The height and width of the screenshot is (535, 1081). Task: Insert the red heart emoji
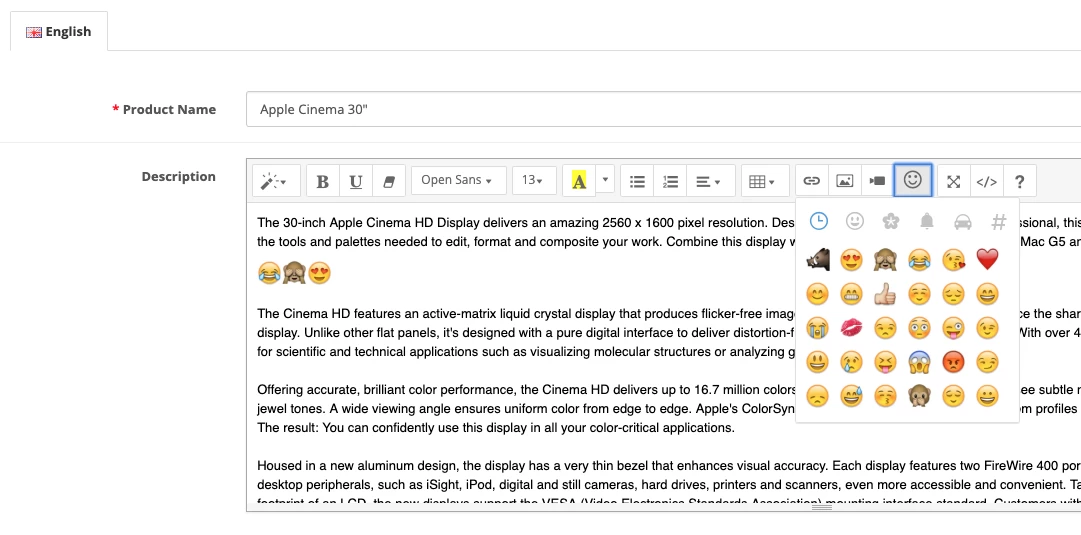click(x=987, y=259)
